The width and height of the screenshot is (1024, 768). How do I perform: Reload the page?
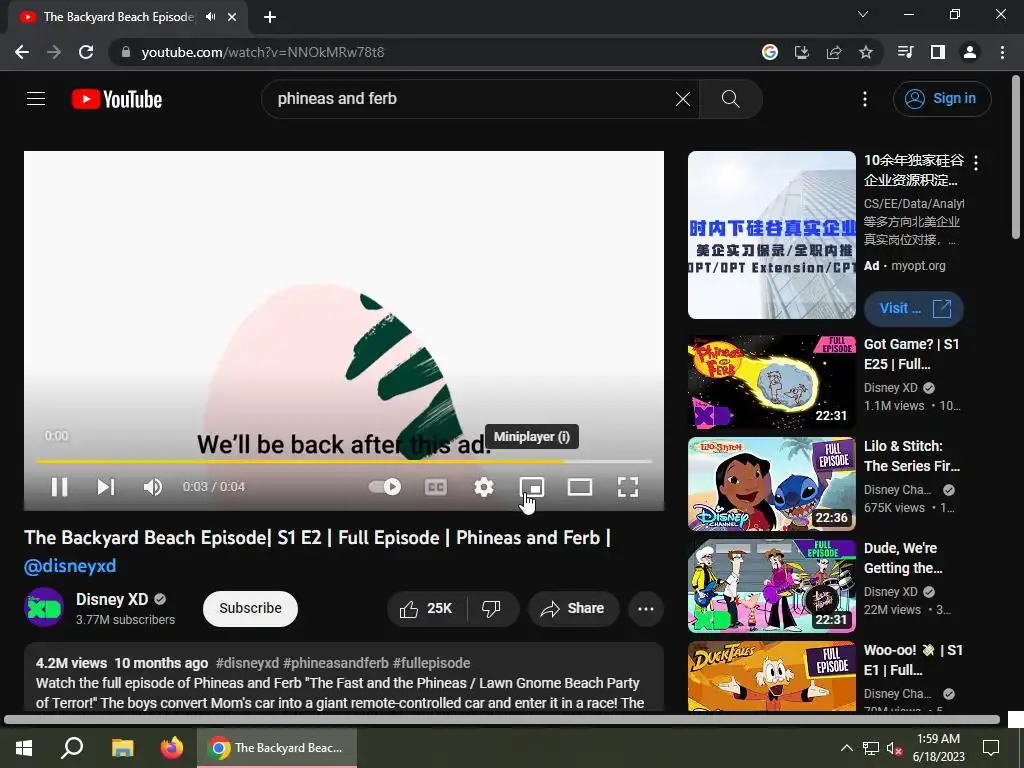(x=86, y=52)
